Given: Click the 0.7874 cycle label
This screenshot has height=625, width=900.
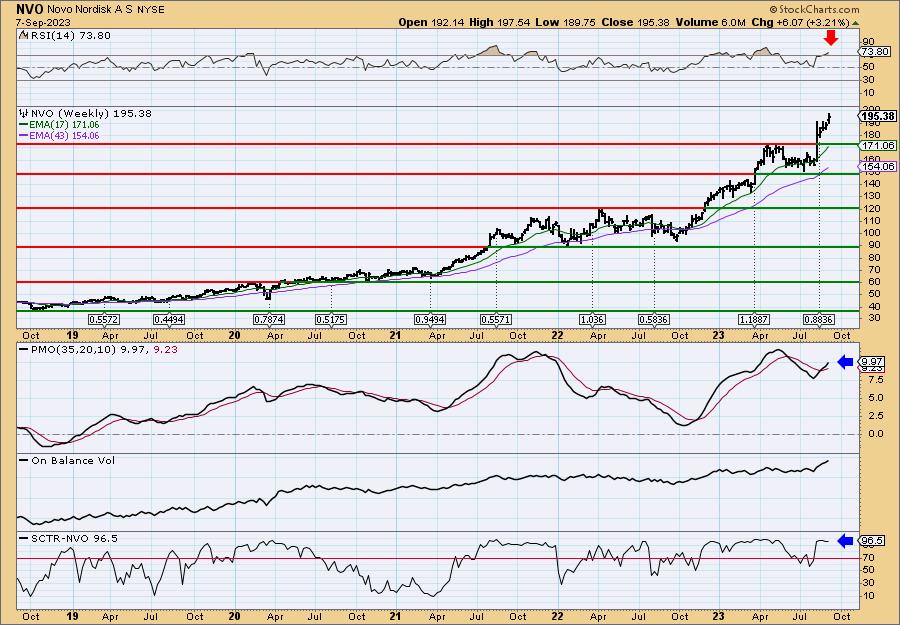Looking at the screenshot, I should (x=269, y=319).
